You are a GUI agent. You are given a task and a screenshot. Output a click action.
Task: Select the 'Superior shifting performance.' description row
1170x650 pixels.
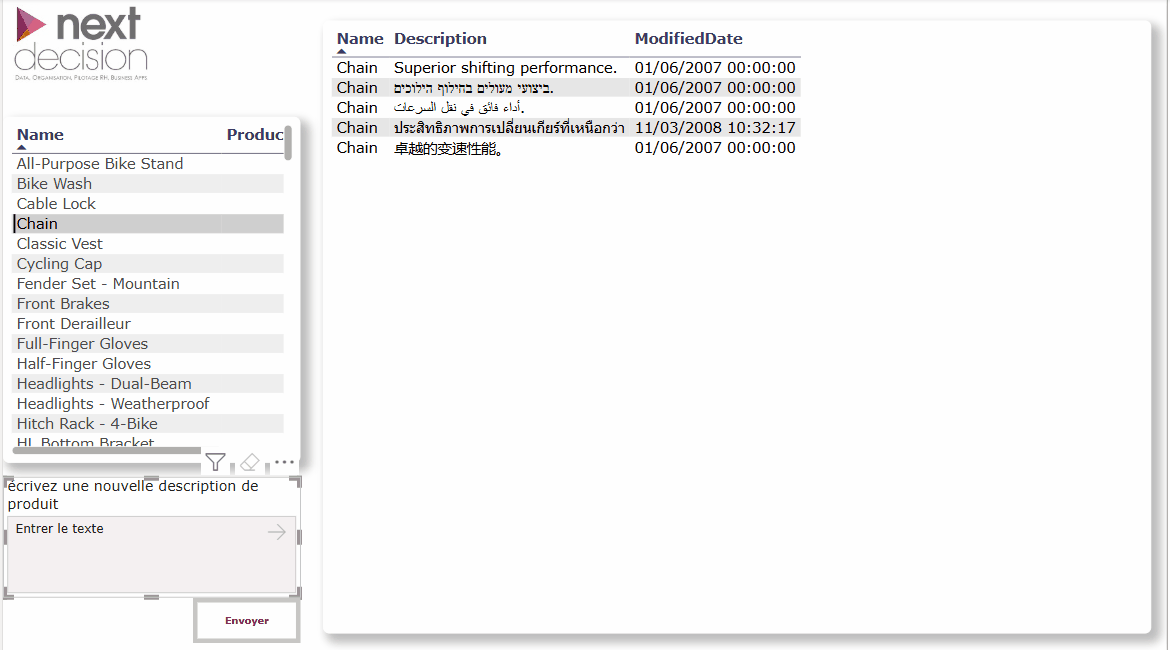coord(505,68)
